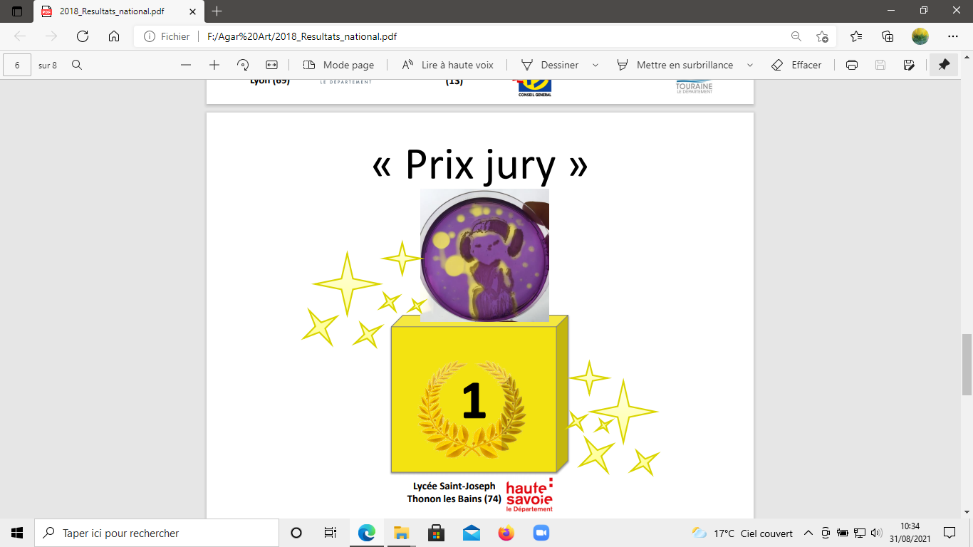Click the purple petri dish image
This screenshot has height=547, width=973.
tap(485, 255)
